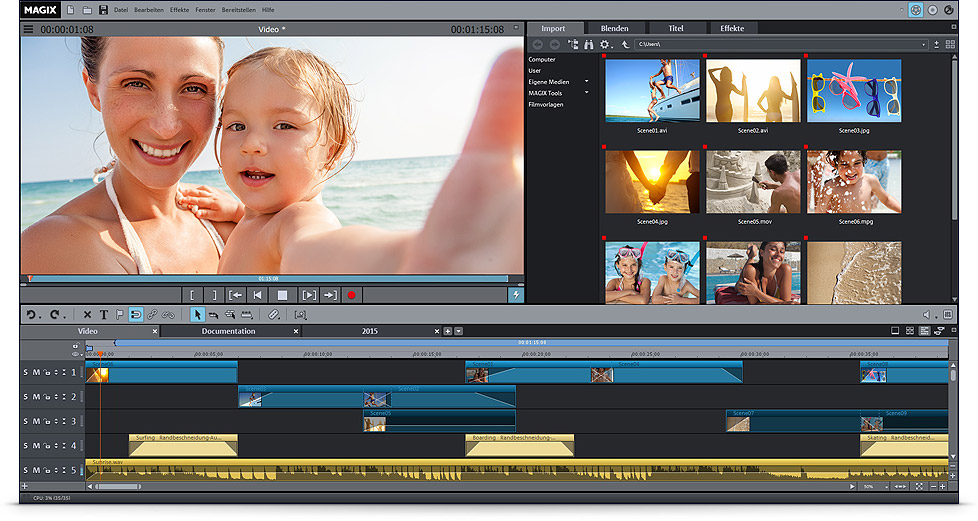This screenshot has width=978, height=521.
Task: Click the insert object bracket icon
Action: (300, 315)
